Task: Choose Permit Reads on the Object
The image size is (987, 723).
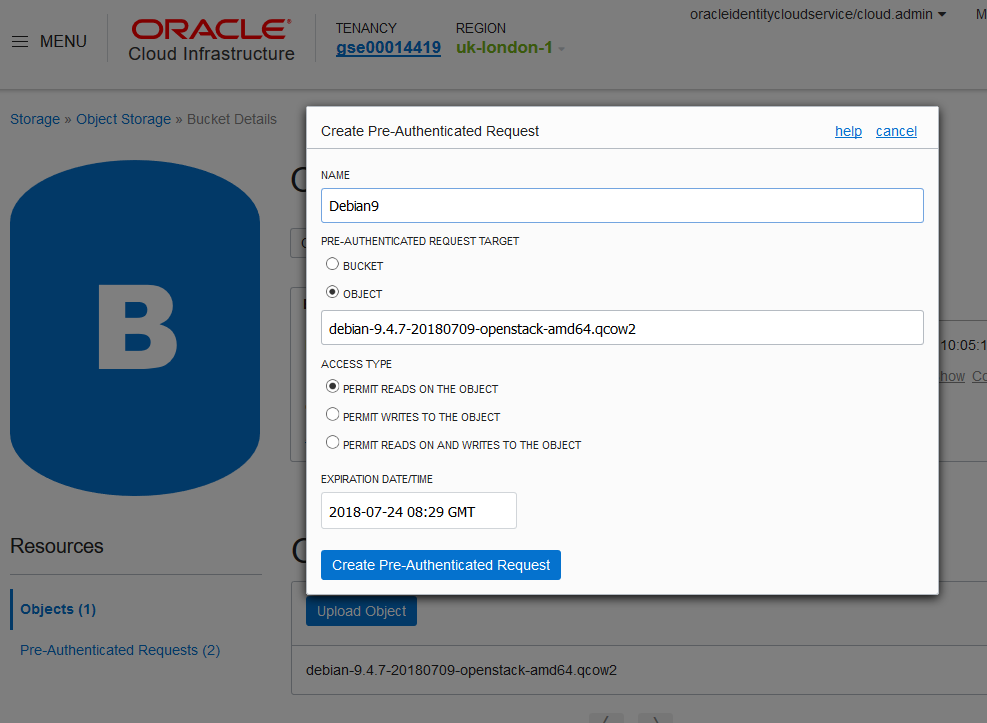Action: point(332,387)
